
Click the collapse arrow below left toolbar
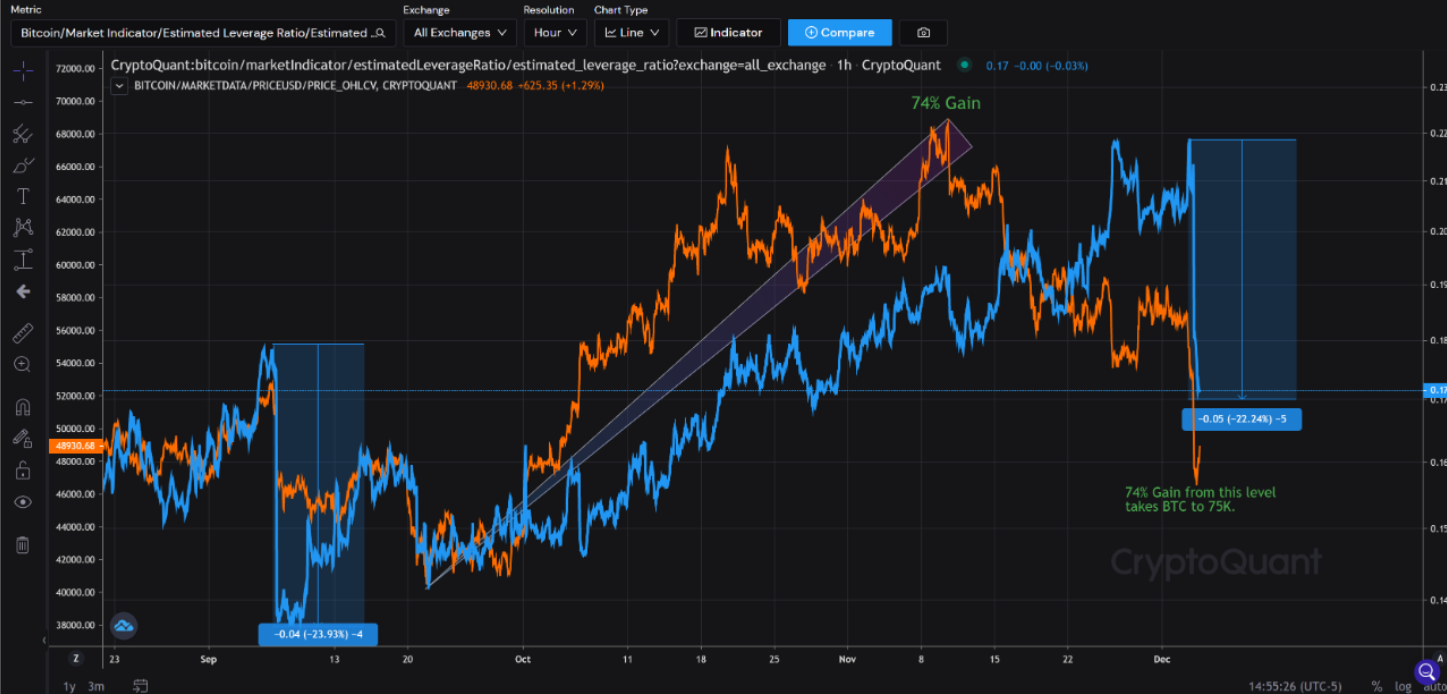(x=43, y=639)
